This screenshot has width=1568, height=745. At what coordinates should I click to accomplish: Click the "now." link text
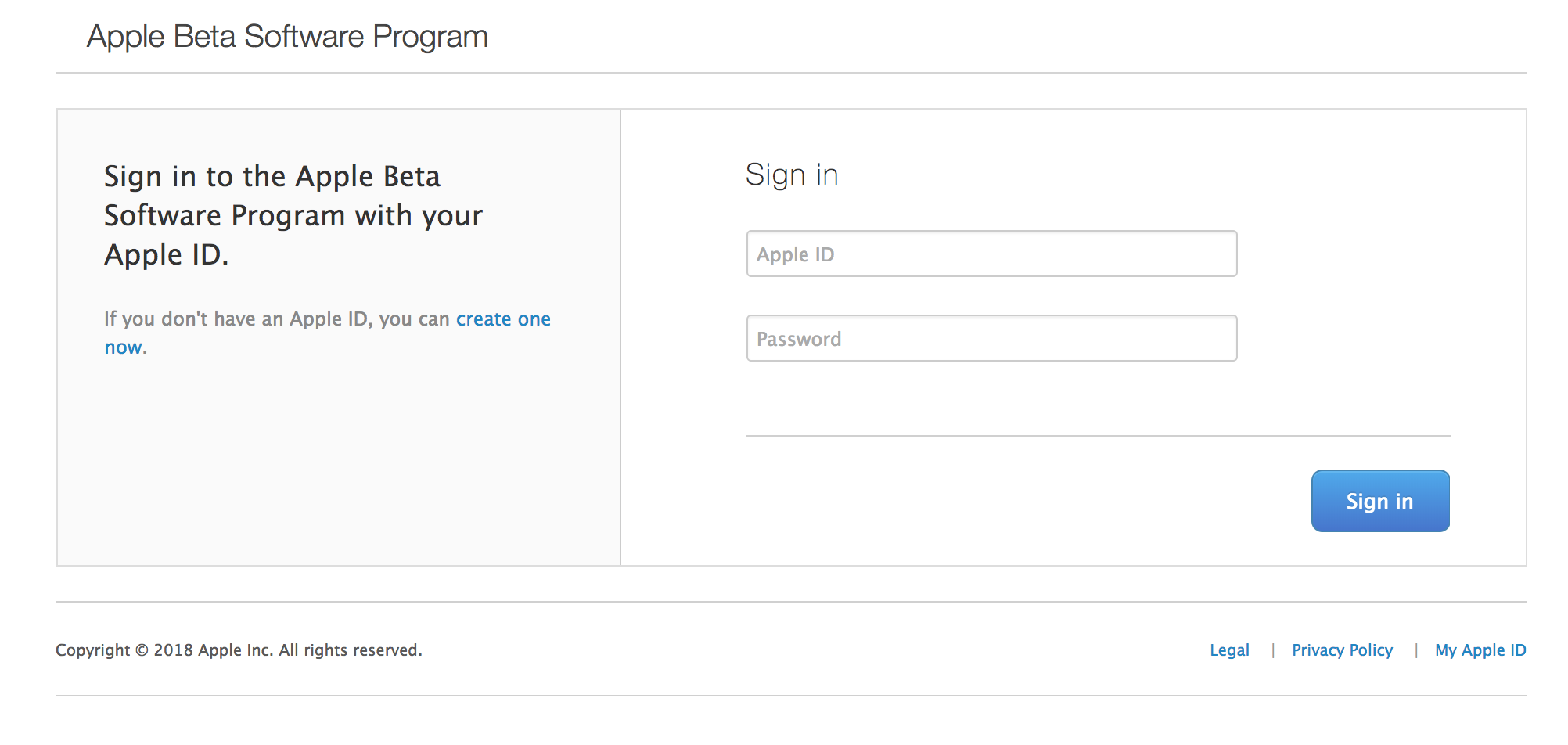(x=125, y=347)
